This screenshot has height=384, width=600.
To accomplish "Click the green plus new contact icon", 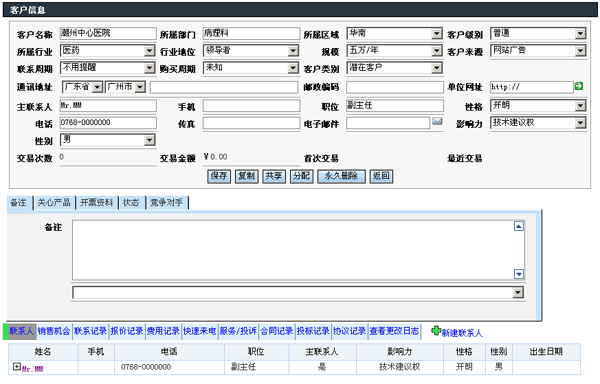I will pyautogui.click(x=436, y=330).
